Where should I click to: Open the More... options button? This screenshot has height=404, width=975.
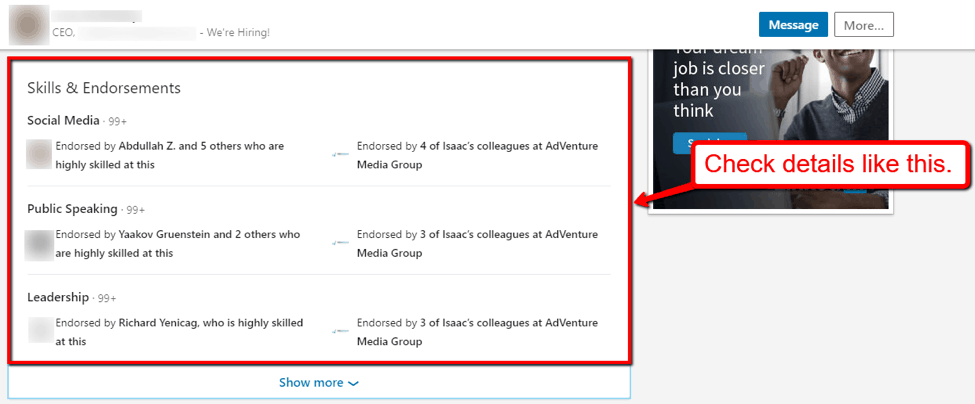[864, 25]
